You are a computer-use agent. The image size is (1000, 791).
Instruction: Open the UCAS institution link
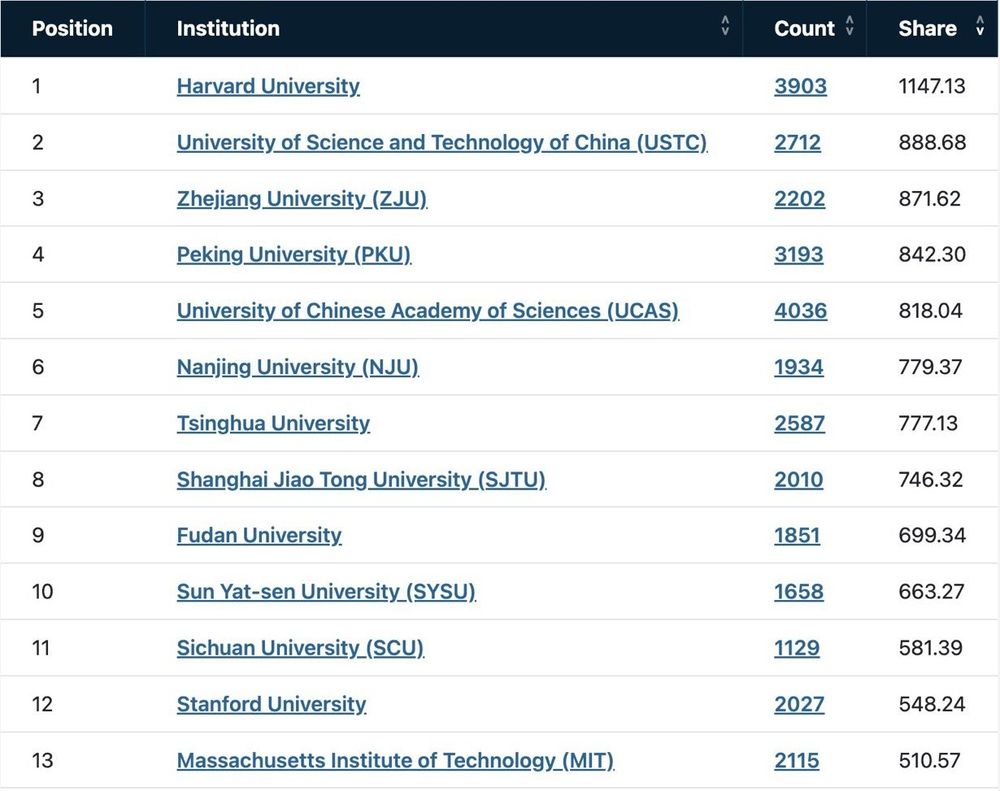pos(428,311)
